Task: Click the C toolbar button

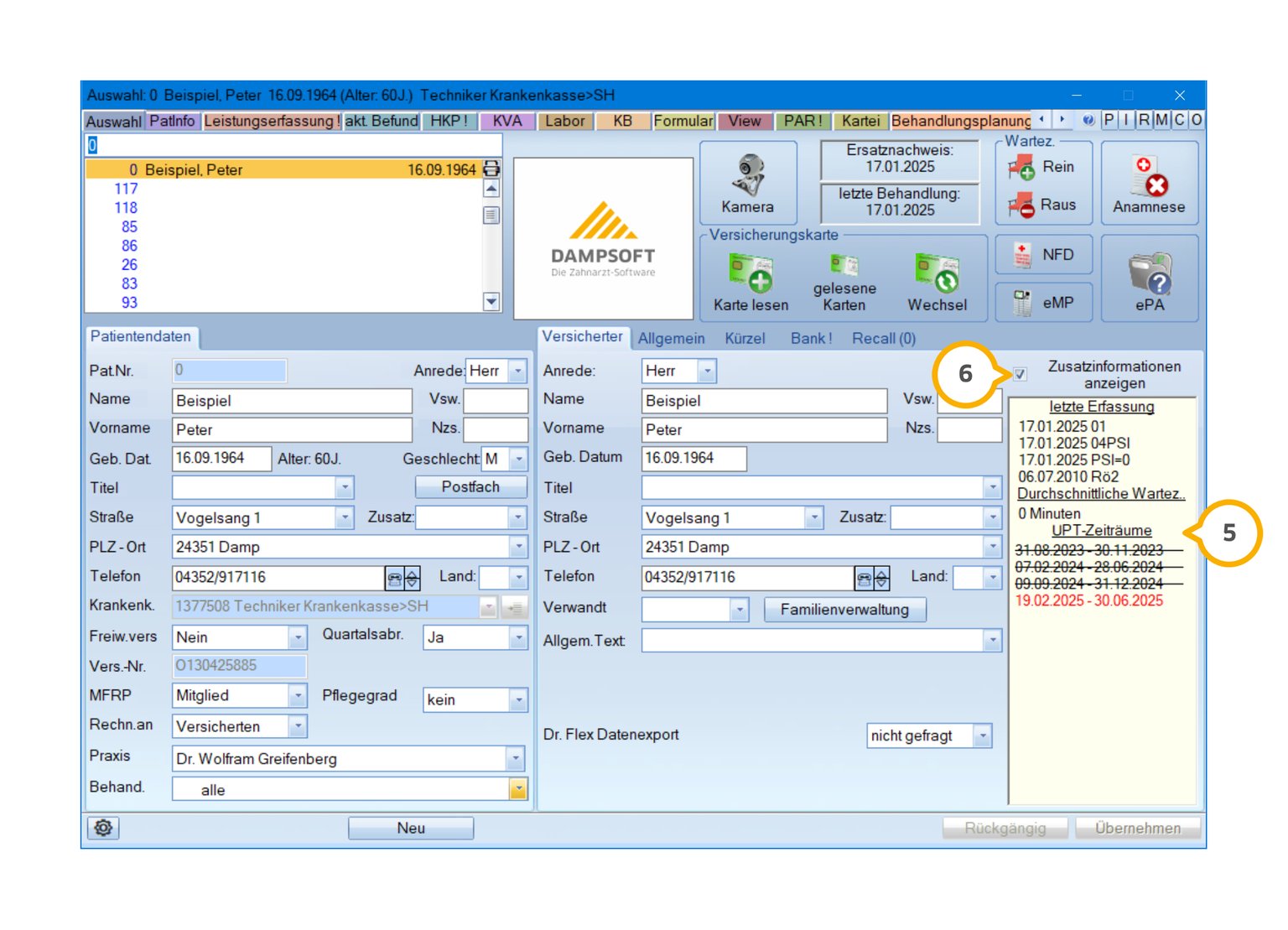Action: click(1179, 120)
